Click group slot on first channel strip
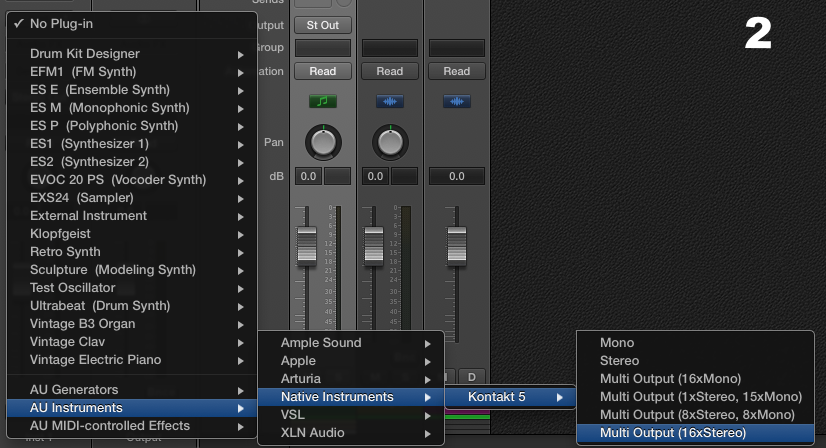The height and width of the screenshot is (448, 826). point(322,48)
